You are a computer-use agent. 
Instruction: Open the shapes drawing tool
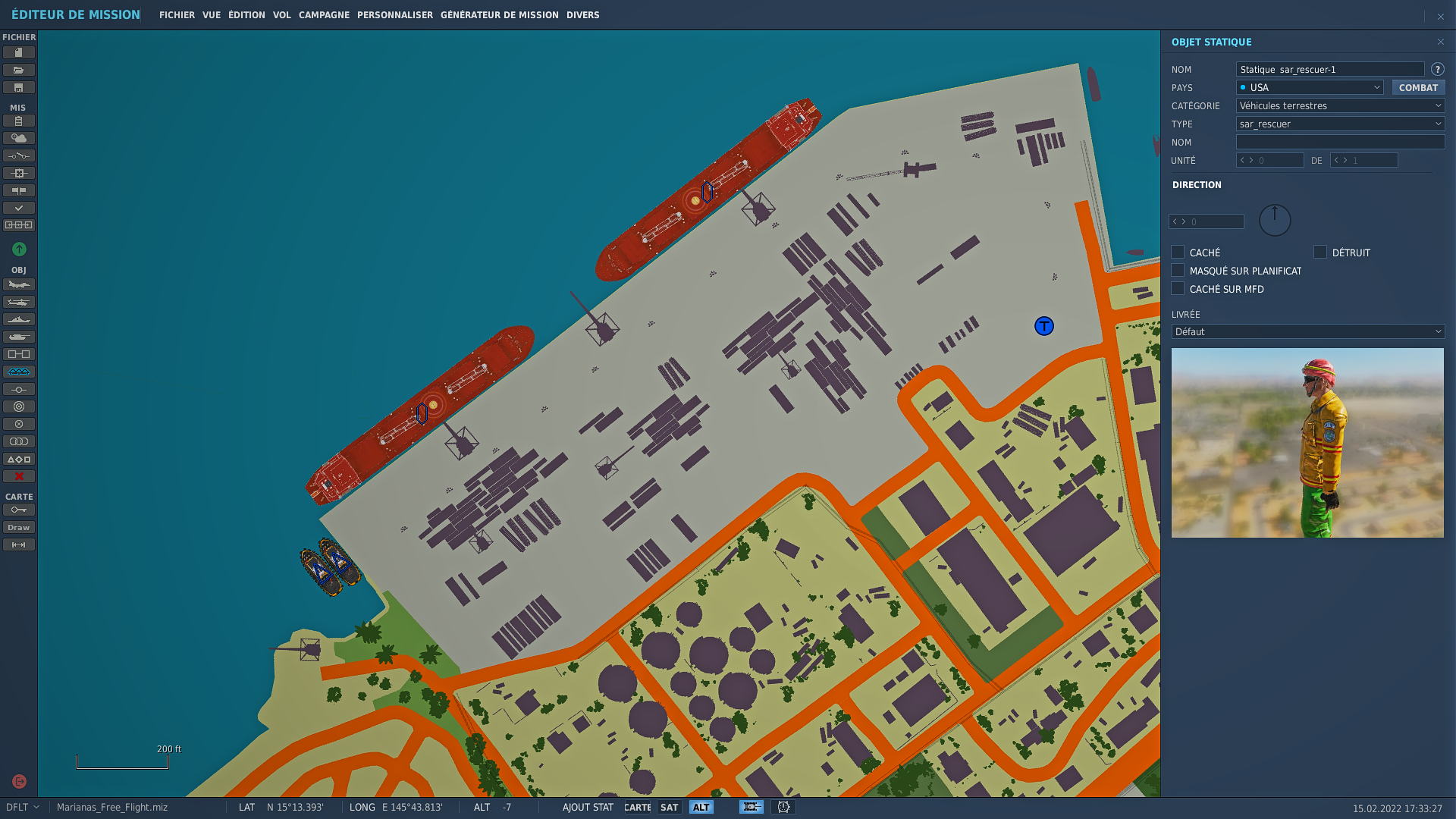(19, 459)
